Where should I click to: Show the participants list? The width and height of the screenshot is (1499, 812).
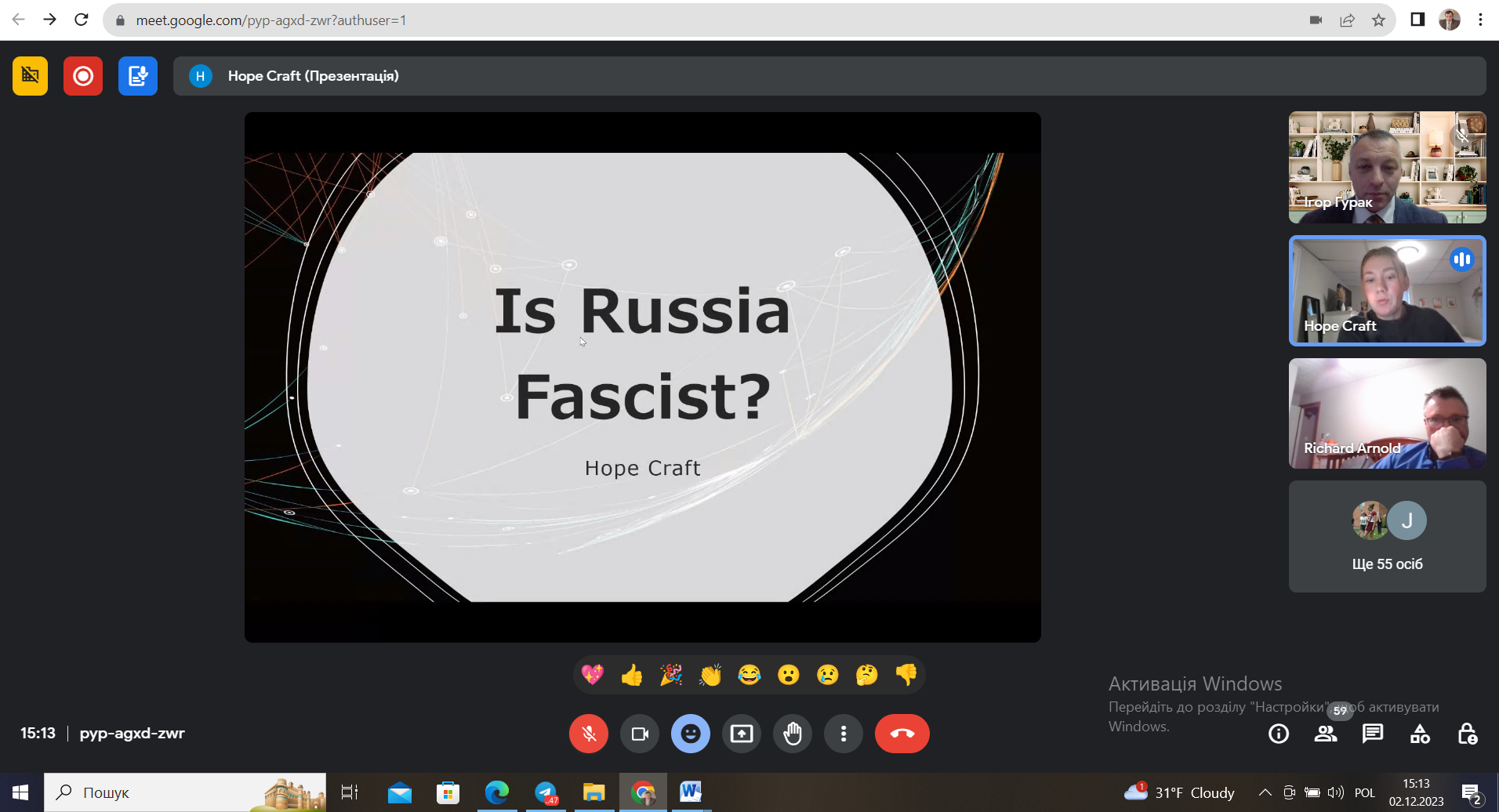pos(1326,734)
